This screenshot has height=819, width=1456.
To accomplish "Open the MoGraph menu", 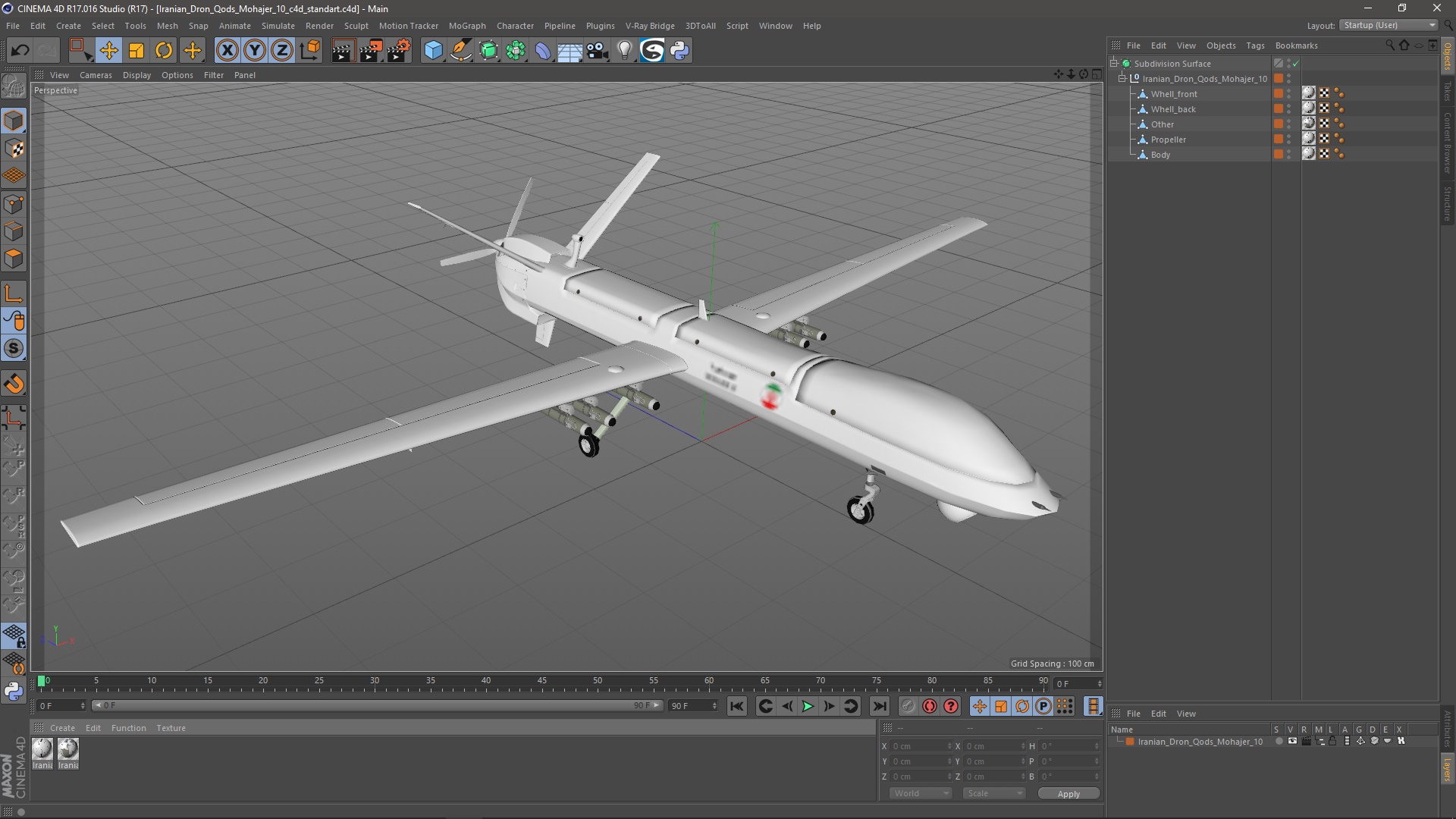I will coord(467,26).
